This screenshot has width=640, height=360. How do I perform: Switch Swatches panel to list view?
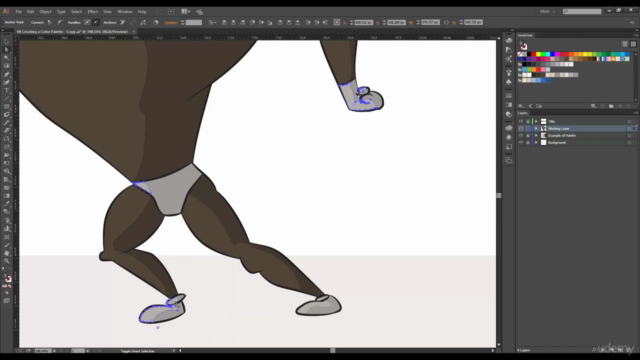pyautogui.click(x=625, y=44)
